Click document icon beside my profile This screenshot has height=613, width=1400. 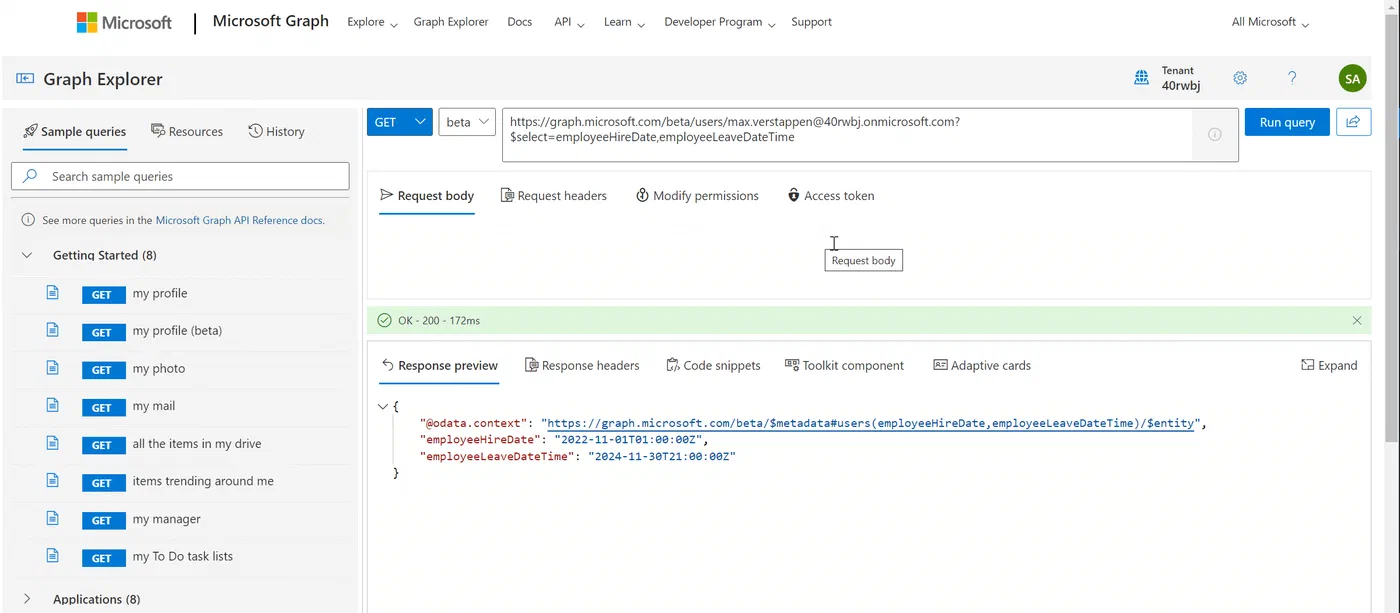[53, 293]
